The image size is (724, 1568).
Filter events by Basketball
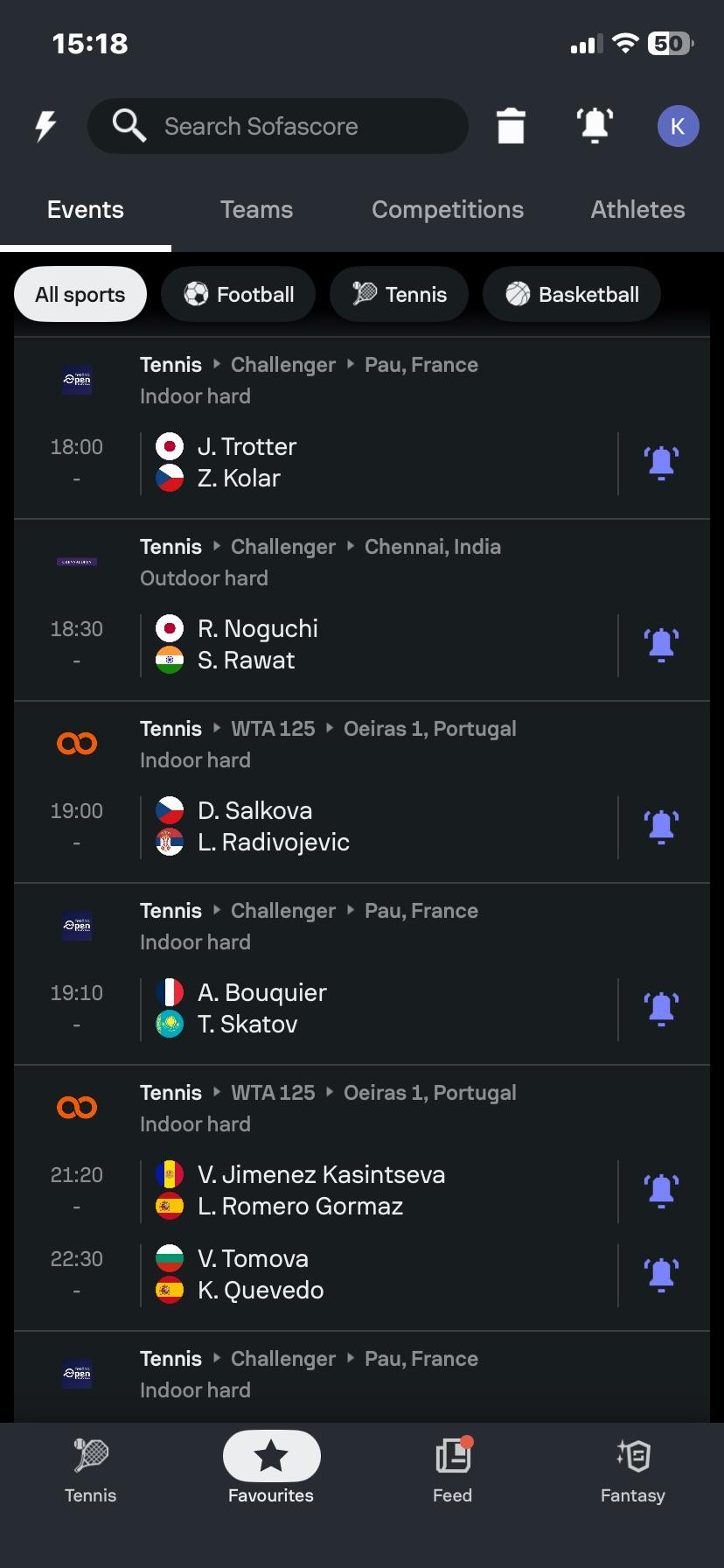pyautogui.click(x=572, y=295)
